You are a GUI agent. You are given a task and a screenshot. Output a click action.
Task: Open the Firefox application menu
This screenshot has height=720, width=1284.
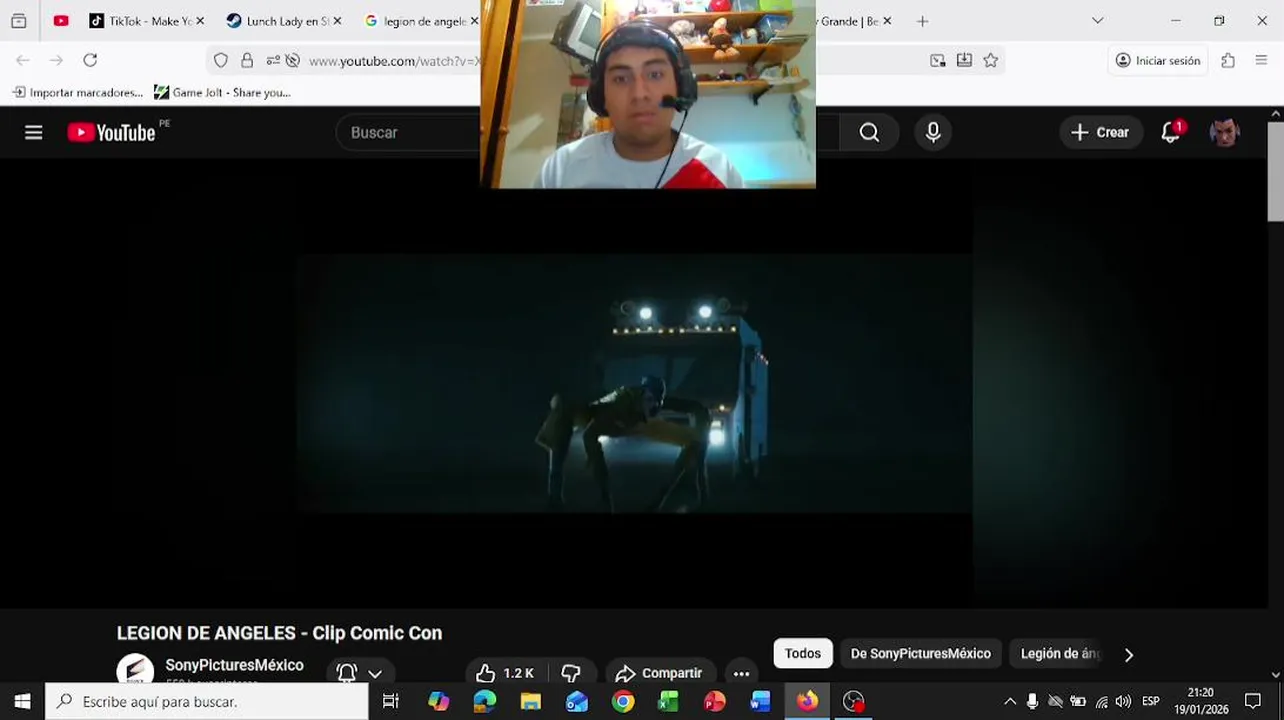1261,61
